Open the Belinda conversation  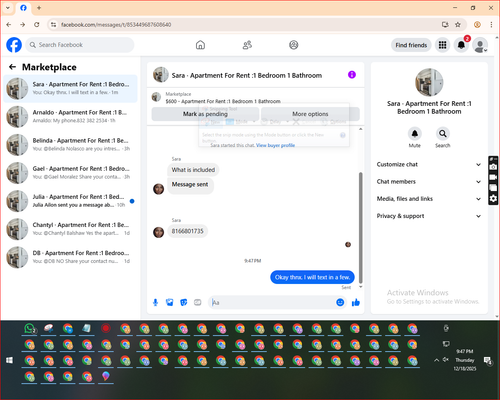click(x=70, y=145)
